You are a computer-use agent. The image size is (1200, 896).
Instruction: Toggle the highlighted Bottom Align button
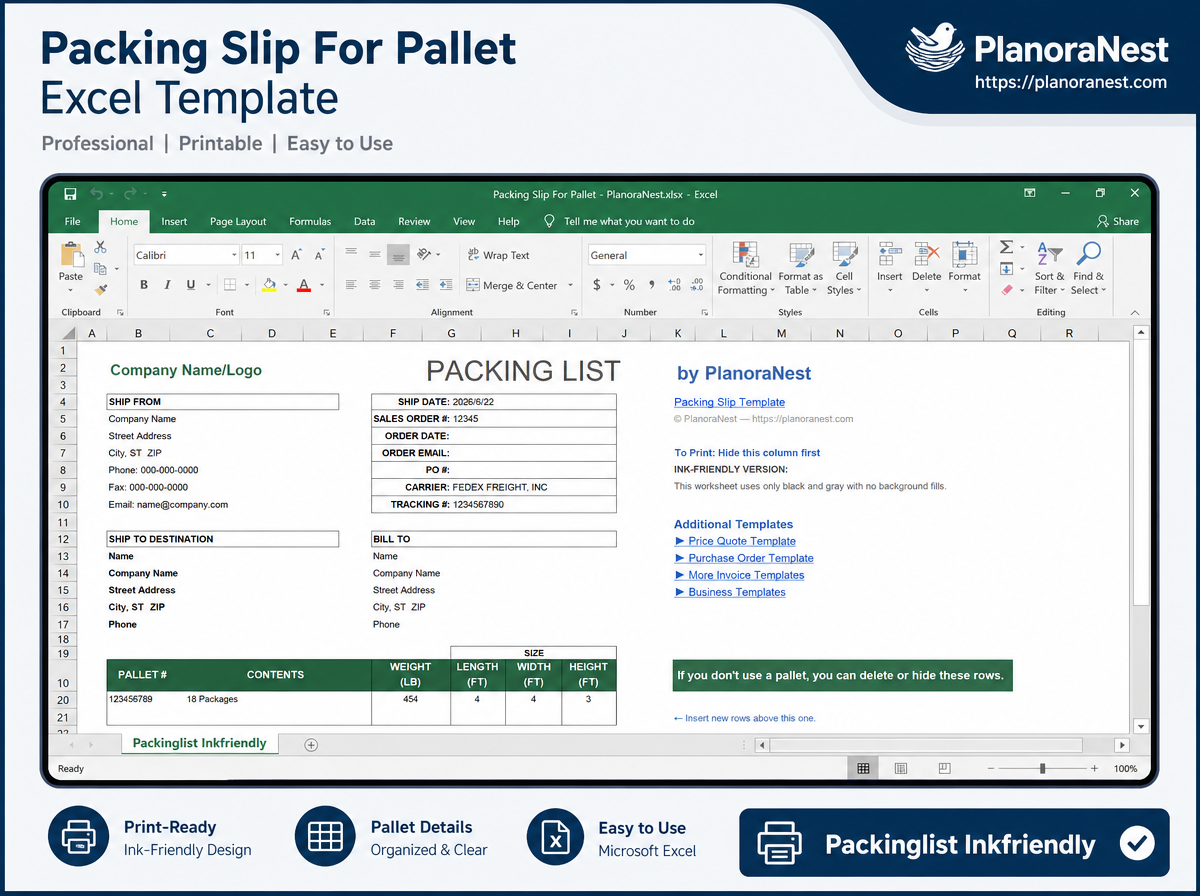pos(398,254)
